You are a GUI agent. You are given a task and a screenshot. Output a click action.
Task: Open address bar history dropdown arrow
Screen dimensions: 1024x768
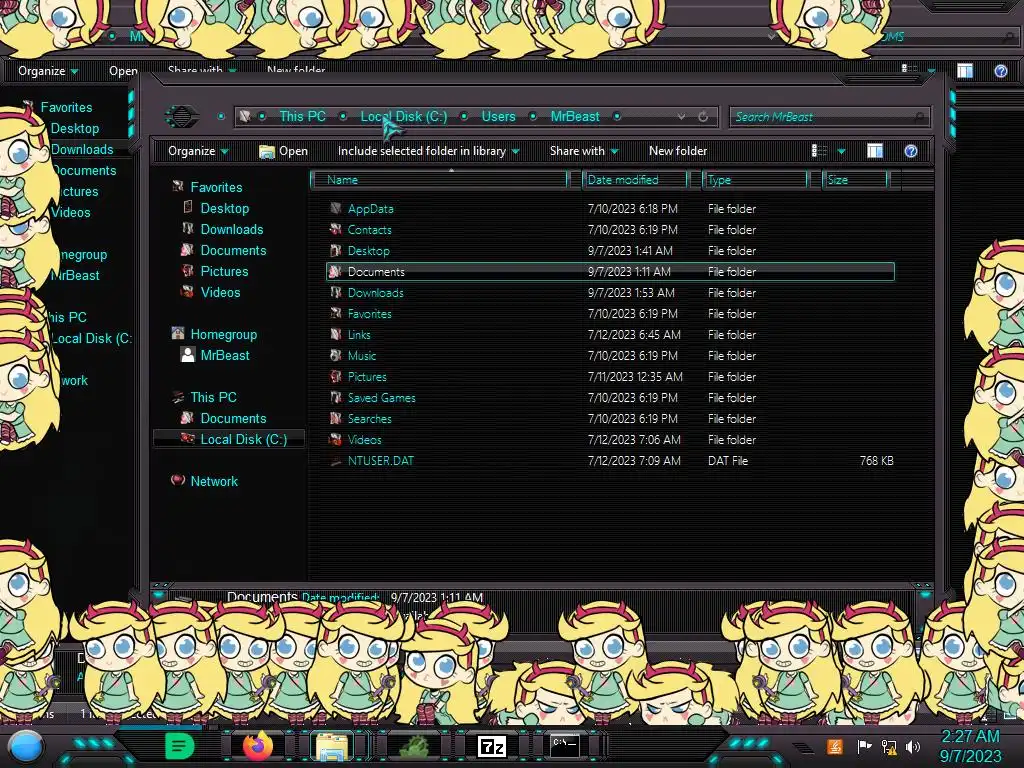pyautogui.click(x=681, y=116)
